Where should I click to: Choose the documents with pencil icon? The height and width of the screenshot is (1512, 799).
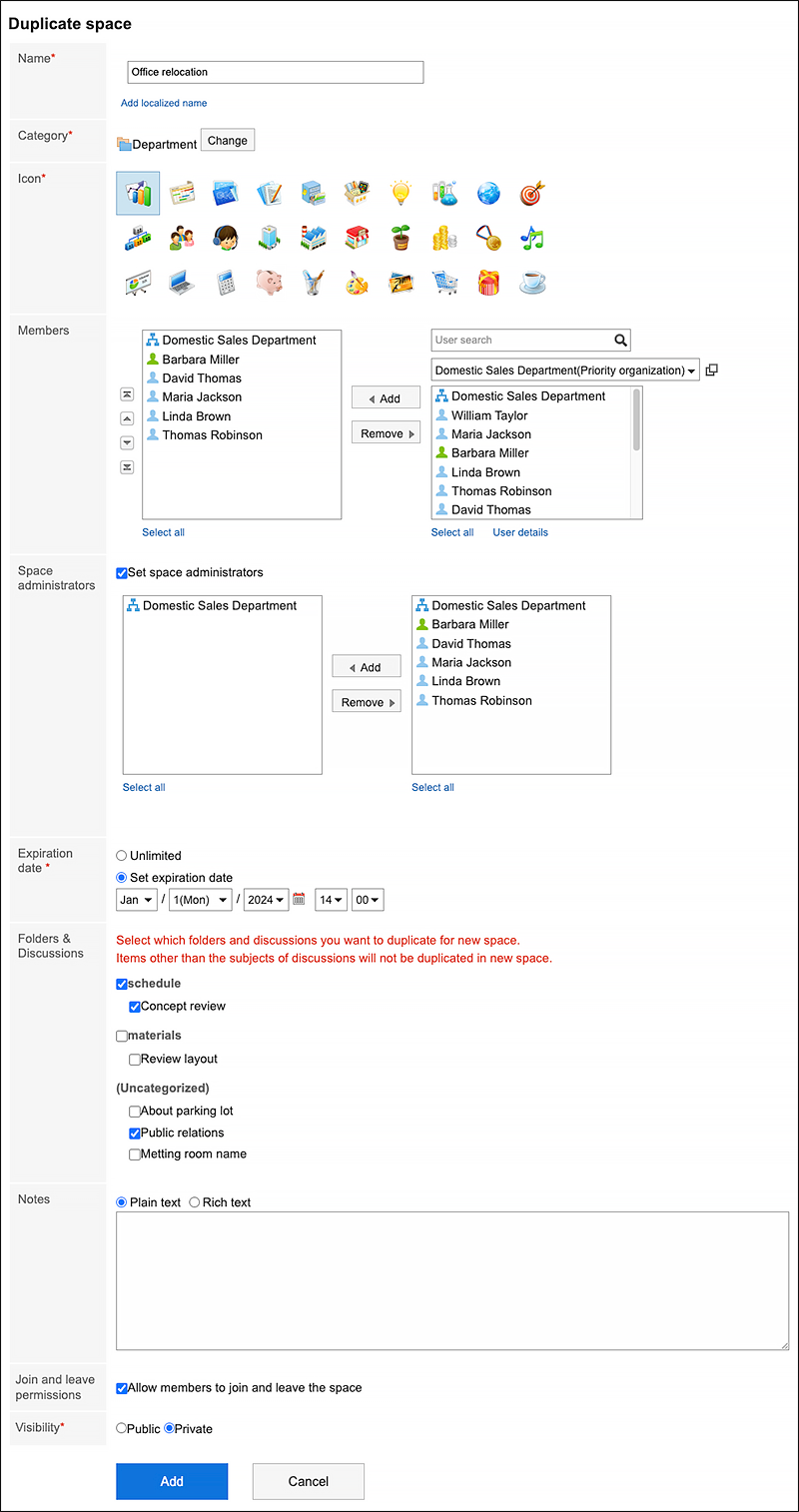point(270,194)
